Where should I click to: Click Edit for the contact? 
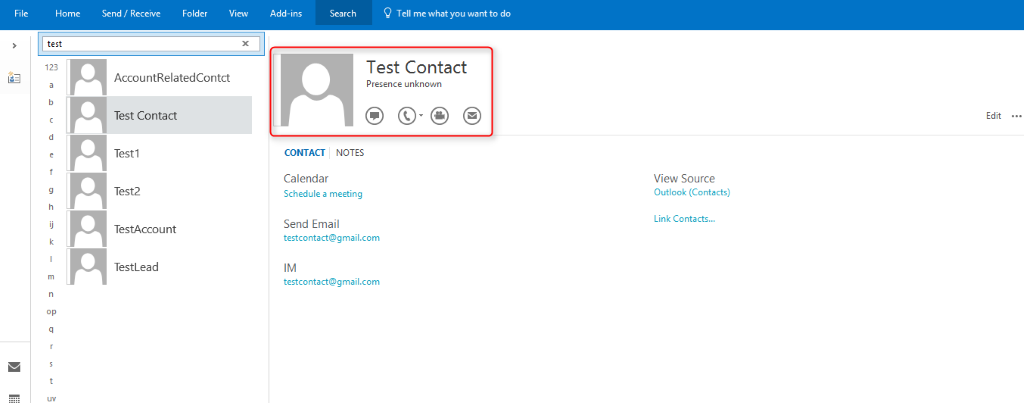tap(993, 116)
